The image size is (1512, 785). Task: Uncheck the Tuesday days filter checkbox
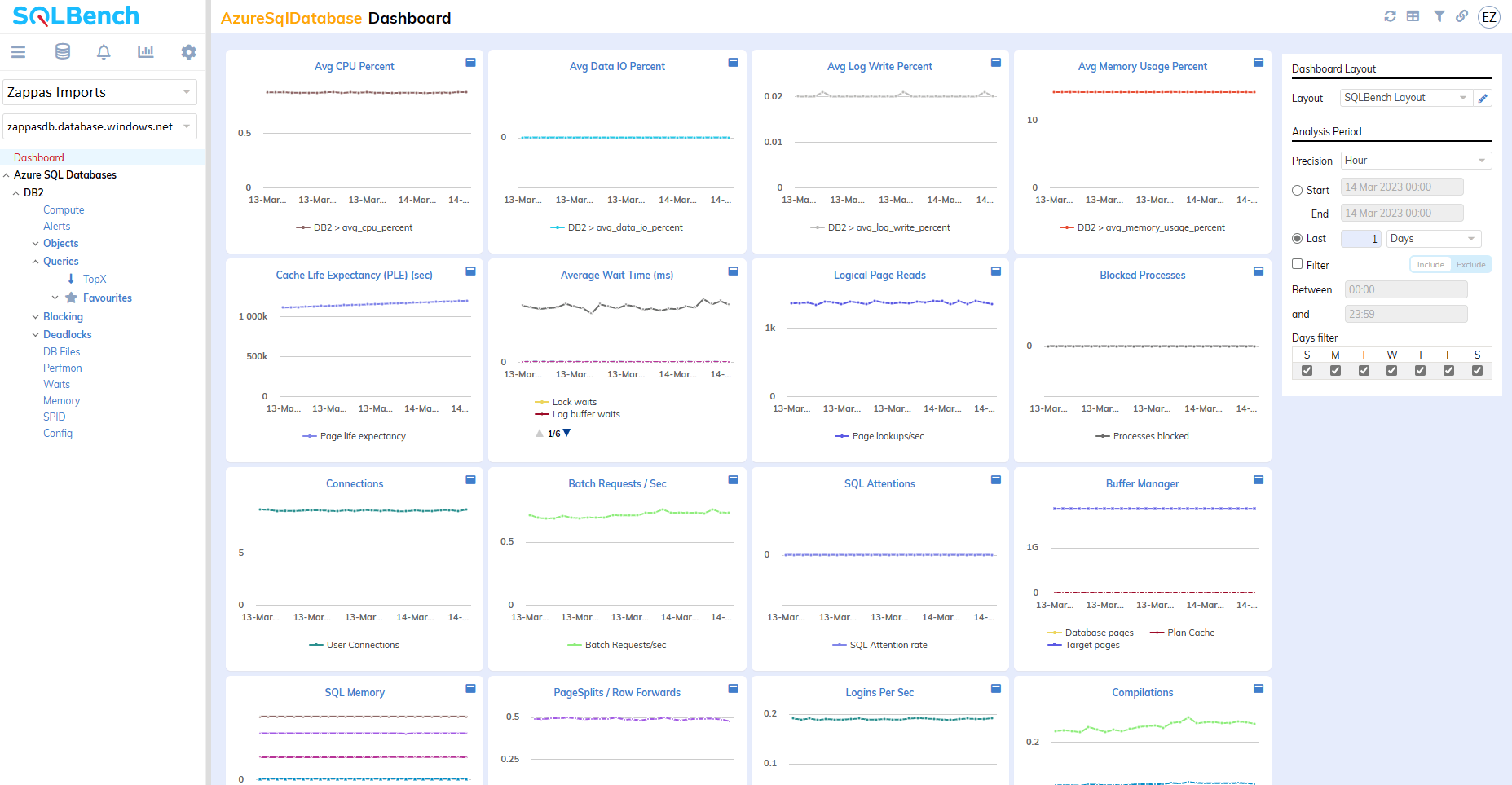point(1364,371)
